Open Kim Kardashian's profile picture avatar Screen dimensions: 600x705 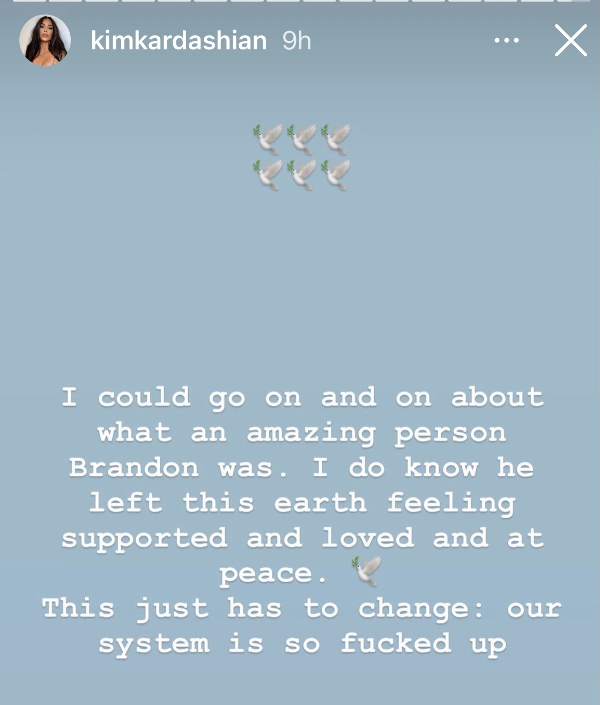[45, 40]
